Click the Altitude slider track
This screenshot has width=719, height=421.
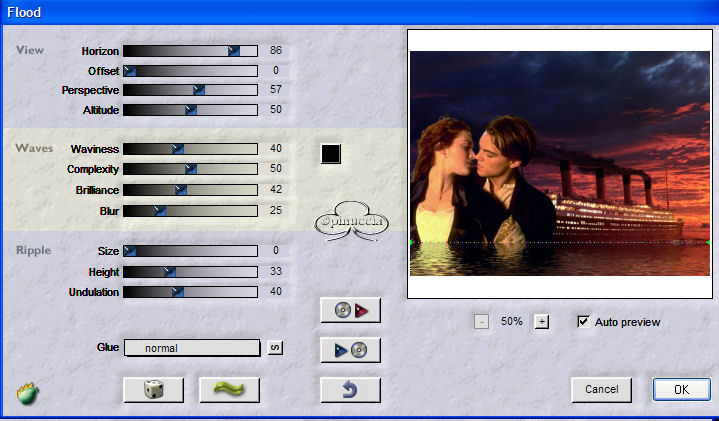190,110
